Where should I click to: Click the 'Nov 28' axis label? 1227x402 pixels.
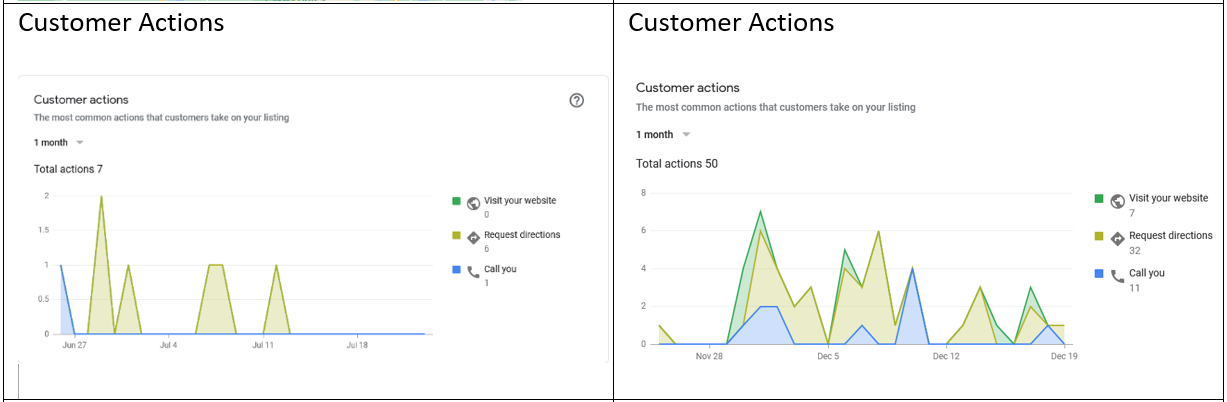click(709, 356)
